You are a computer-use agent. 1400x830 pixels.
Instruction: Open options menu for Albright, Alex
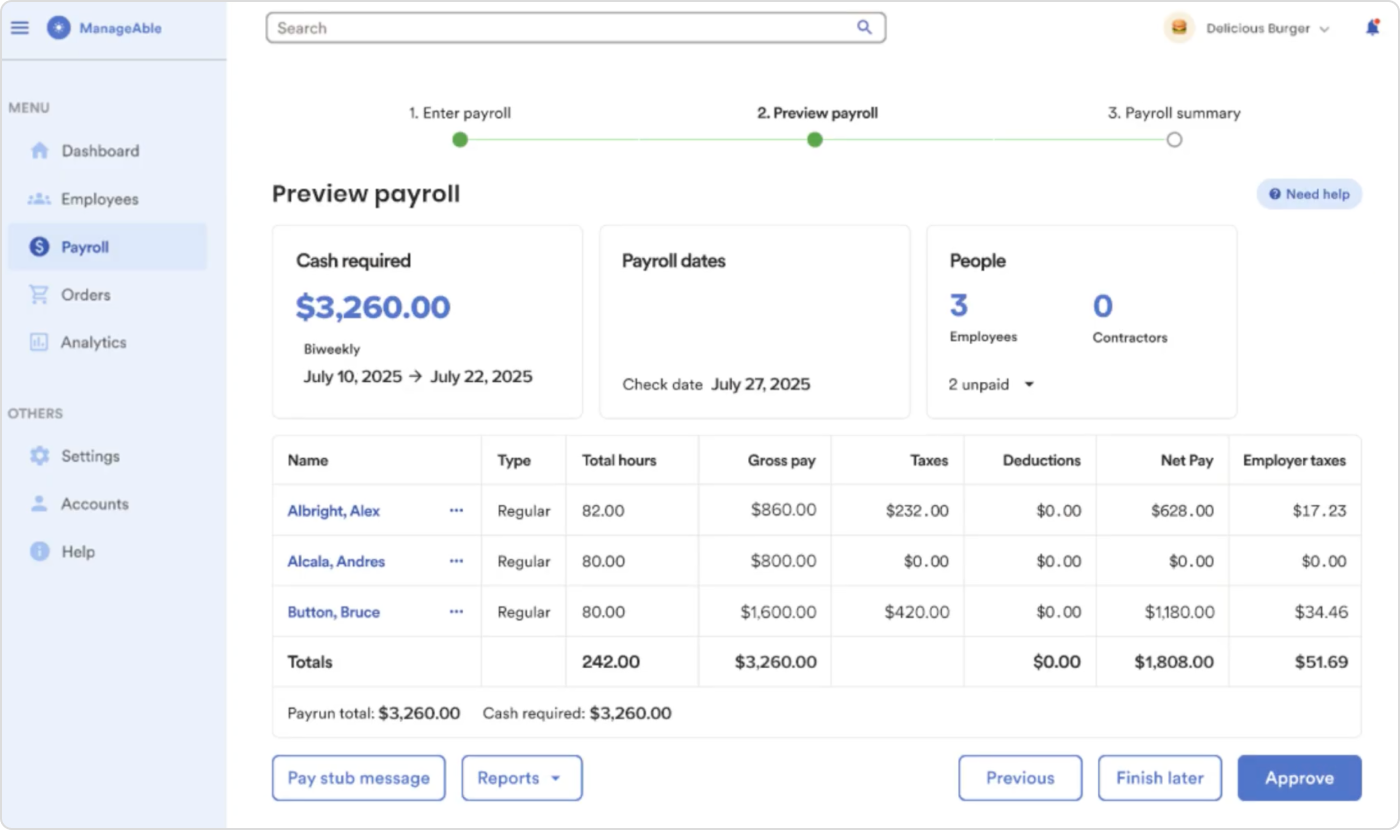(x=456, y=511)
